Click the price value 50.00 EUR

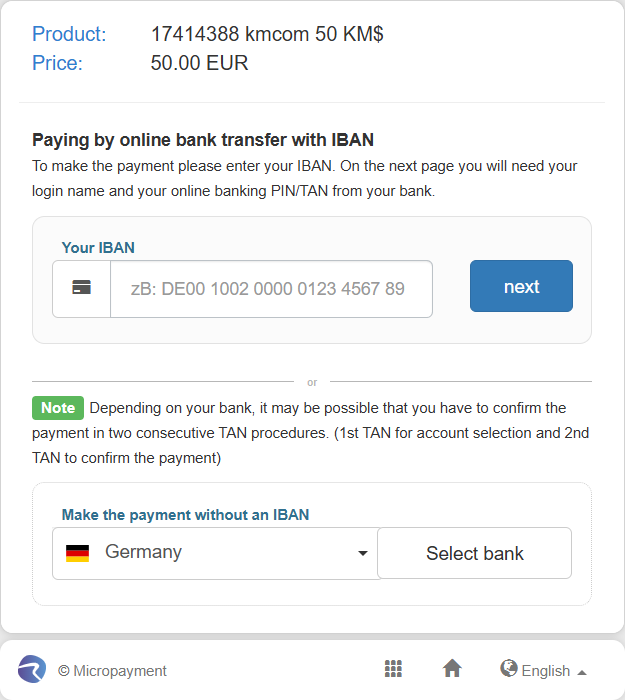pyautogui.click(x=199, y=63)
